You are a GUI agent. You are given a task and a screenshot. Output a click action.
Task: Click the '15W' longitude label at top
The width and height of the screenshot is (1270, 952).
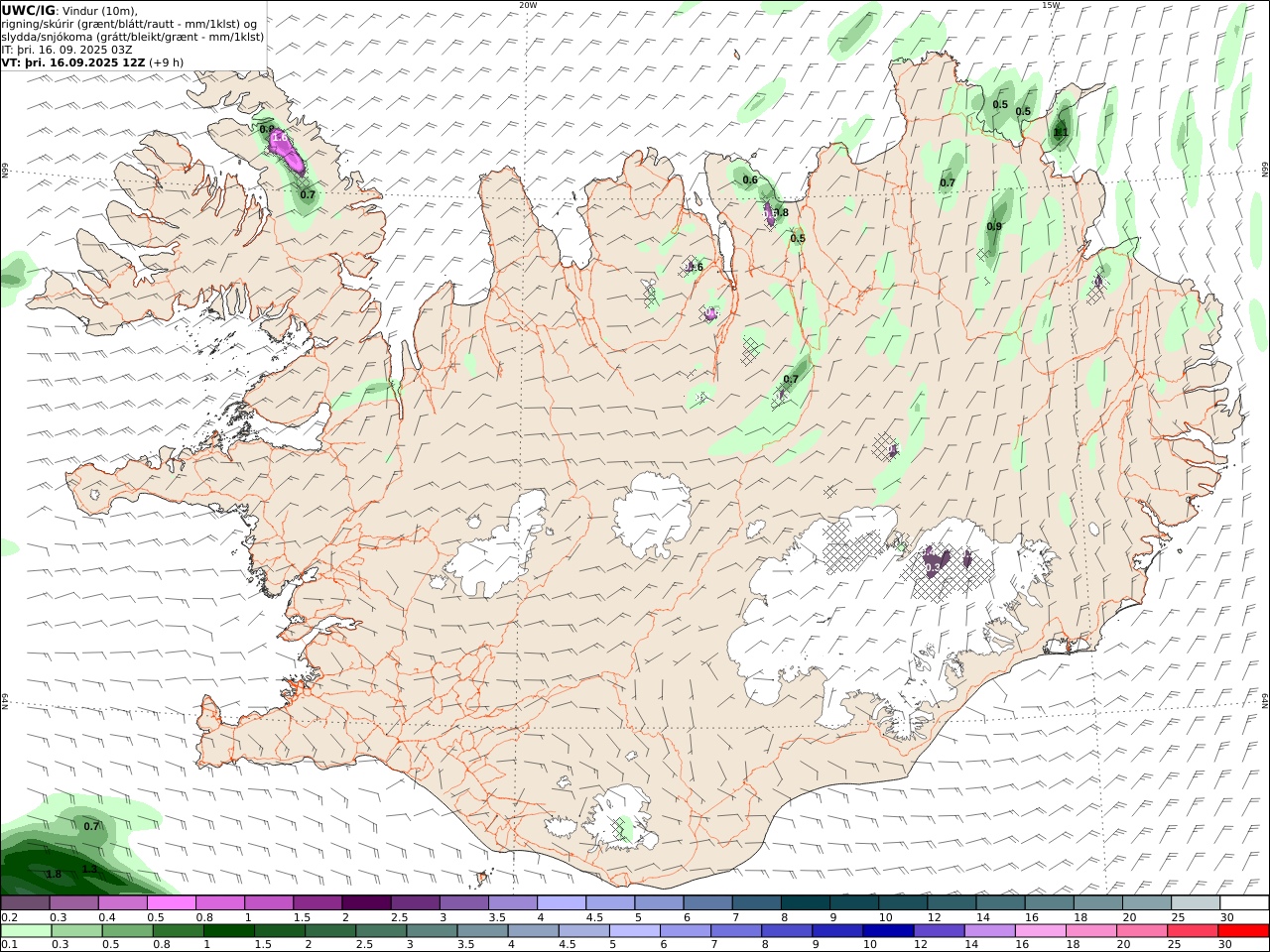(1051, 5)
